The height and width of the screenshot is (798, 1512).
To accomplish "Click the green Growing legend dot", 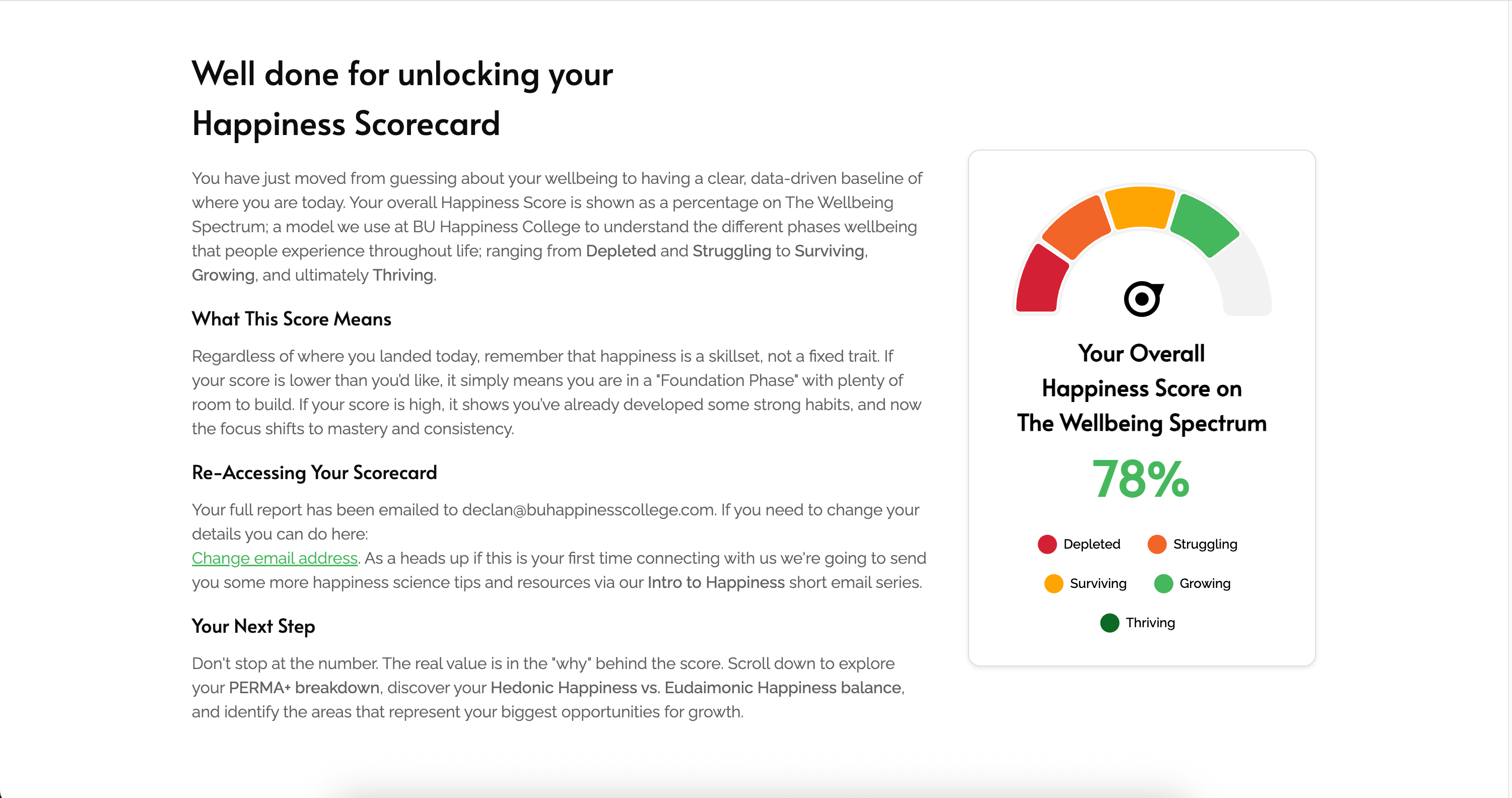I will tap(1163, 584).
